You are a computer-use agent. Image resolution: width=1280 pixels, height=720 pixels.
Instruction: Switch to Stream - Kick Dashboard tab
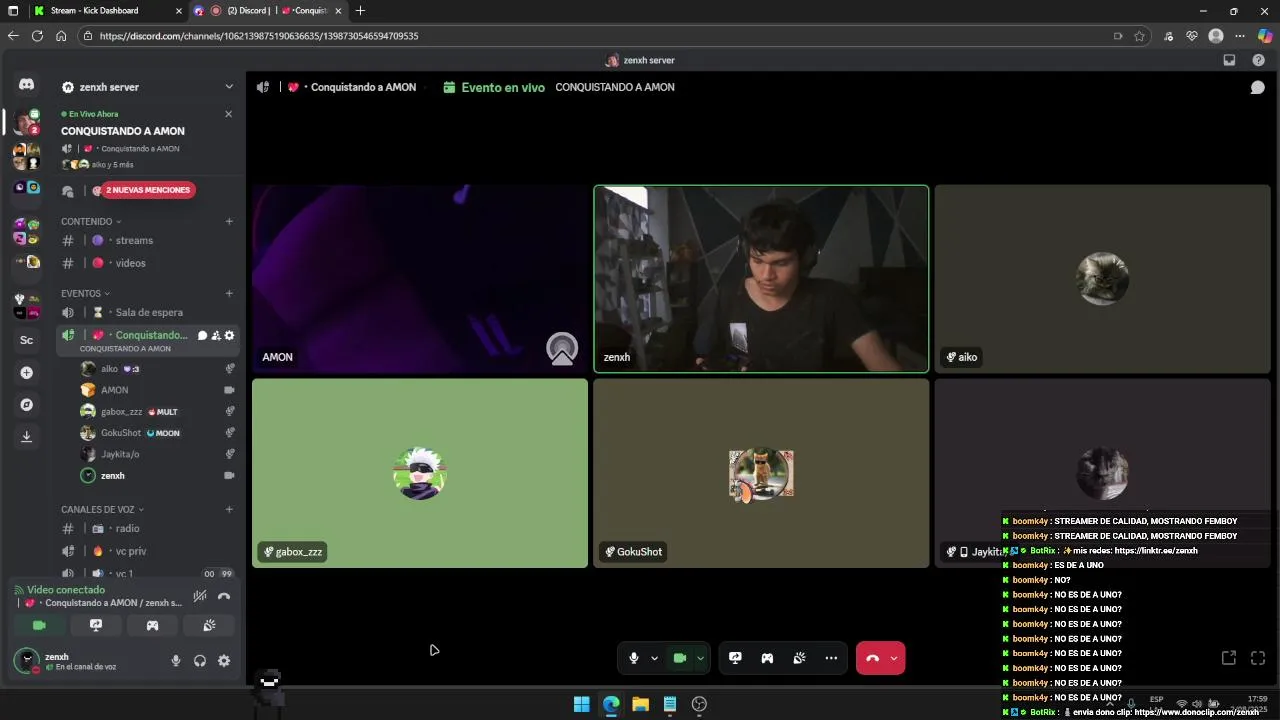[105, 11]
